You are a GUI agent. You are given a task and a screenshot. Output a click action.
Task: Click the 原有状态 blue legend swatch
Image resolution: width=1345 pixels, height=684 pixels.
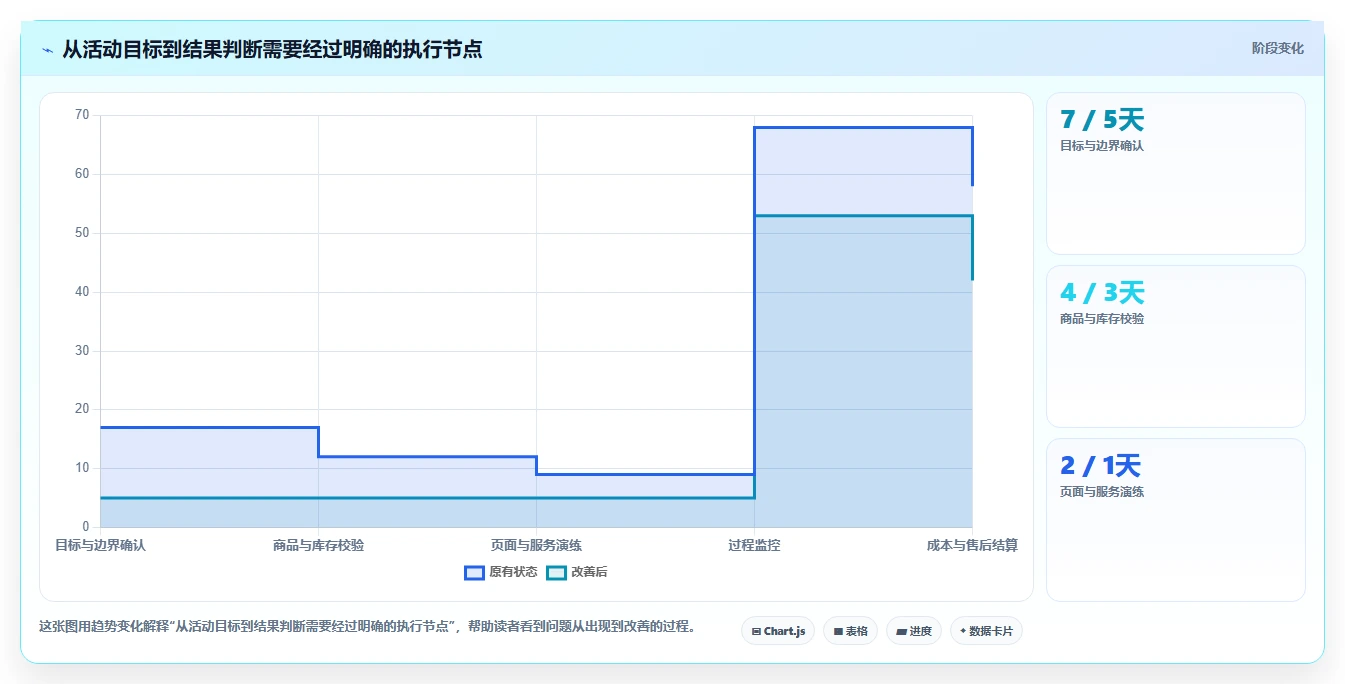tap(474, 572)
